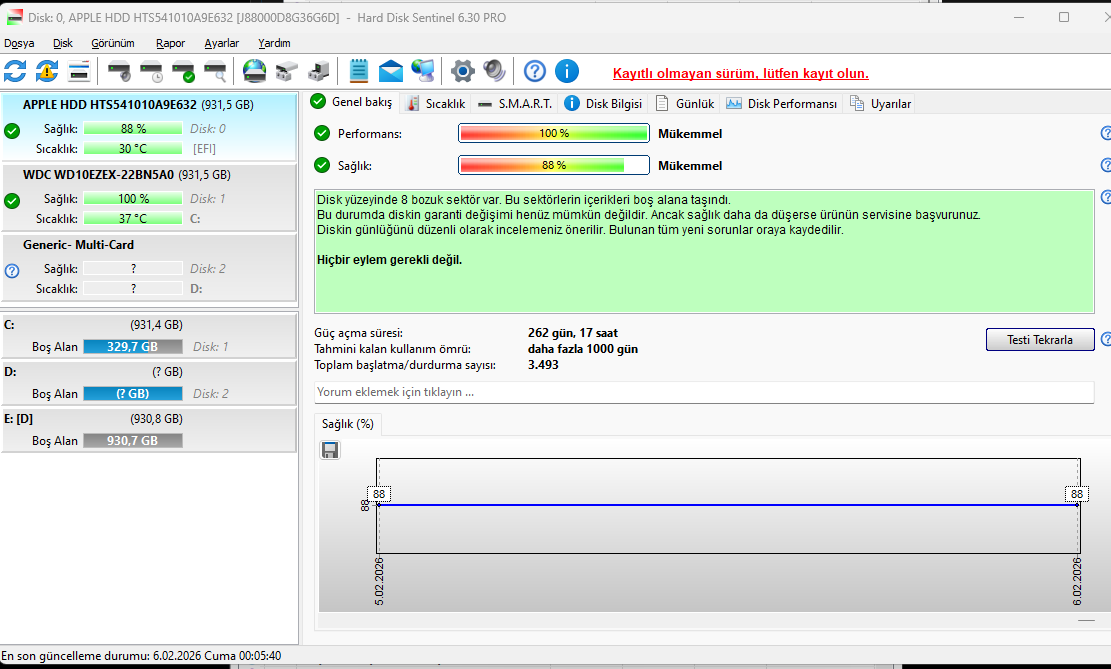Click the disk with speaker acoustic icon
1111x669 pixels.
click(119, 71)
